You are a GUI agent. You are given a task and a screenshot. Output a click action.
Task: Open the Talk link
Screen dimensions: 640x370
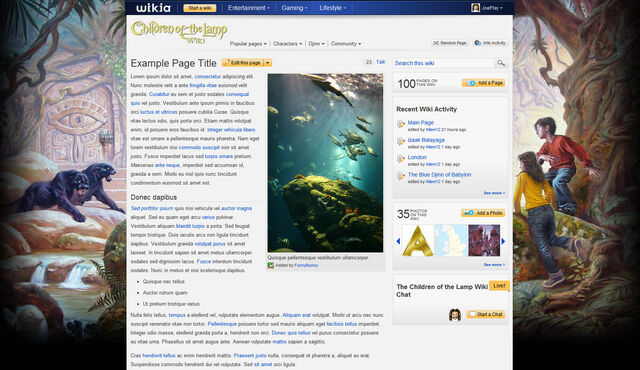[x=380, y=62]
